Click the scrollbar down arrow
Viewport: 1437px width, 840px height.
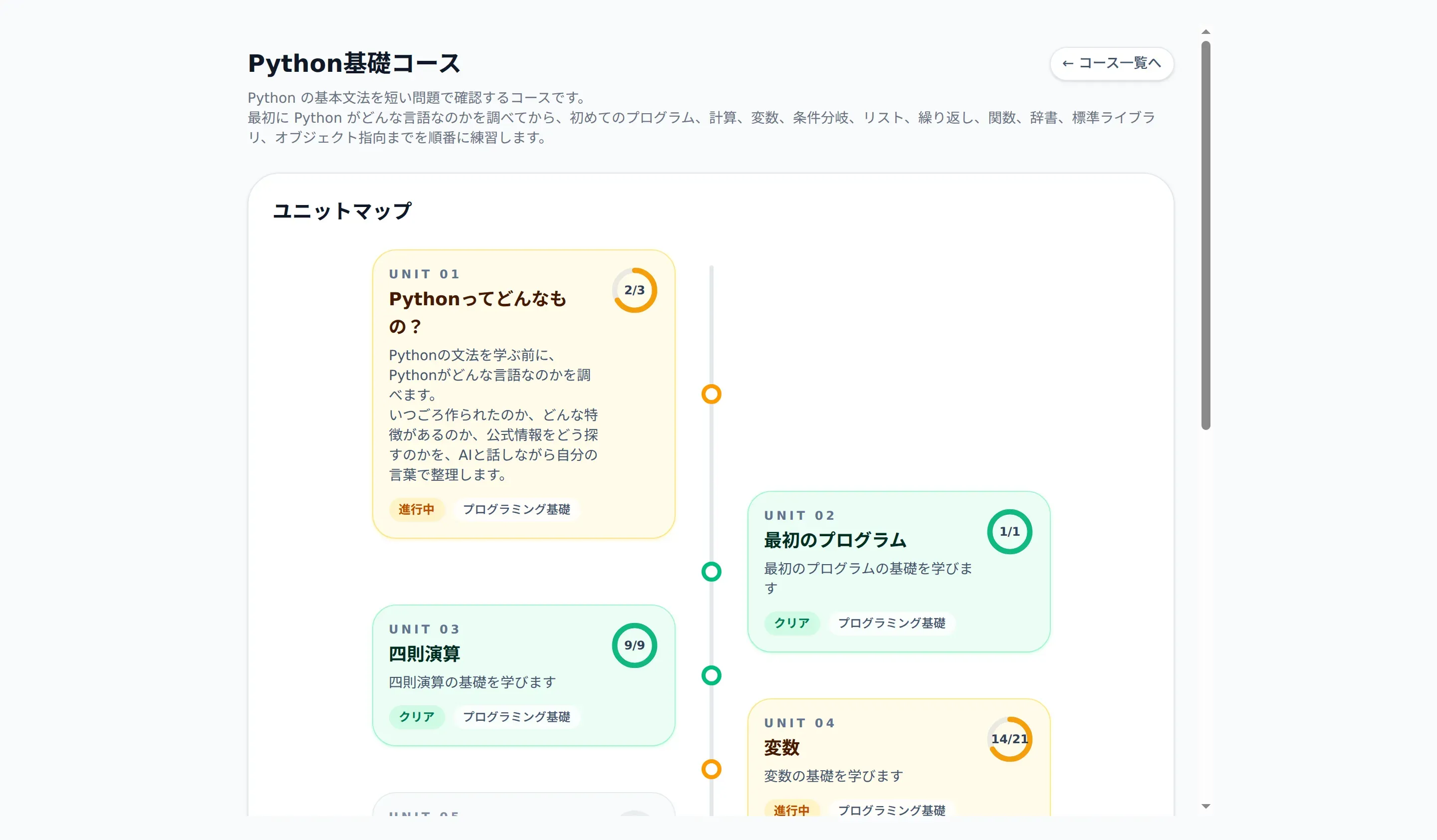tap(1205, 806)
